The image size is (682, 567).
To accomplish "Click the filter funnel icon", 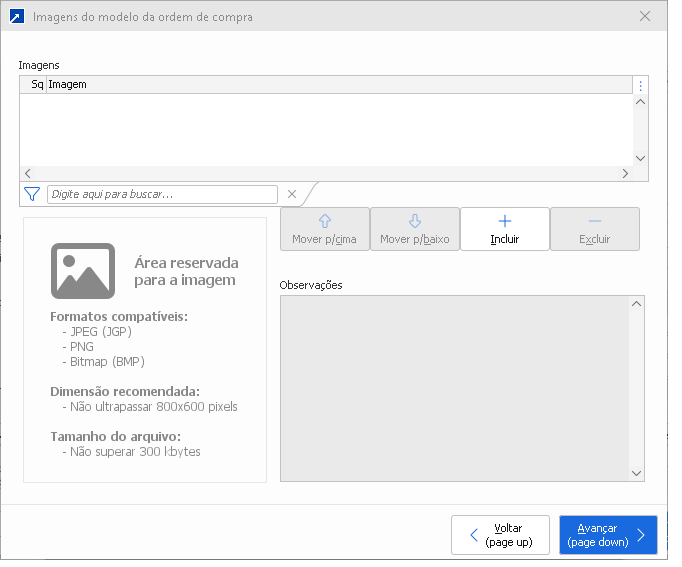I will pos(31,194).
